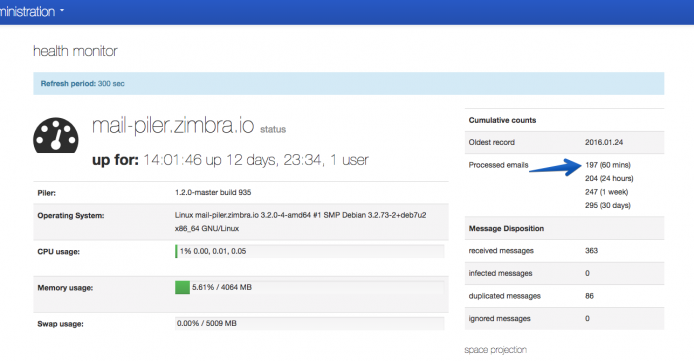This screenshot has width=694, height=361.
Task: Select the '247 (1 week)' count
Action: 606,192
